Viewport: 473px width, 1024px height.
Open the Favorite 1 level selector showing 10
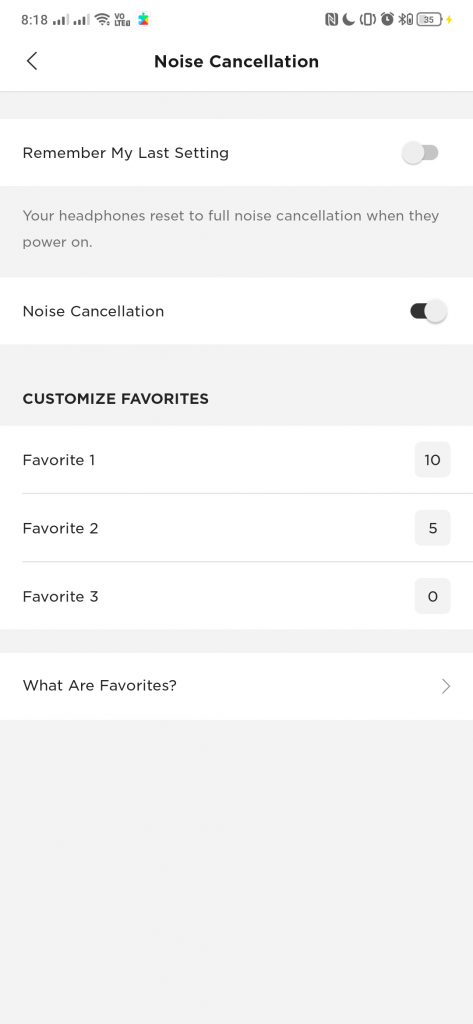(x=432, y=460)
